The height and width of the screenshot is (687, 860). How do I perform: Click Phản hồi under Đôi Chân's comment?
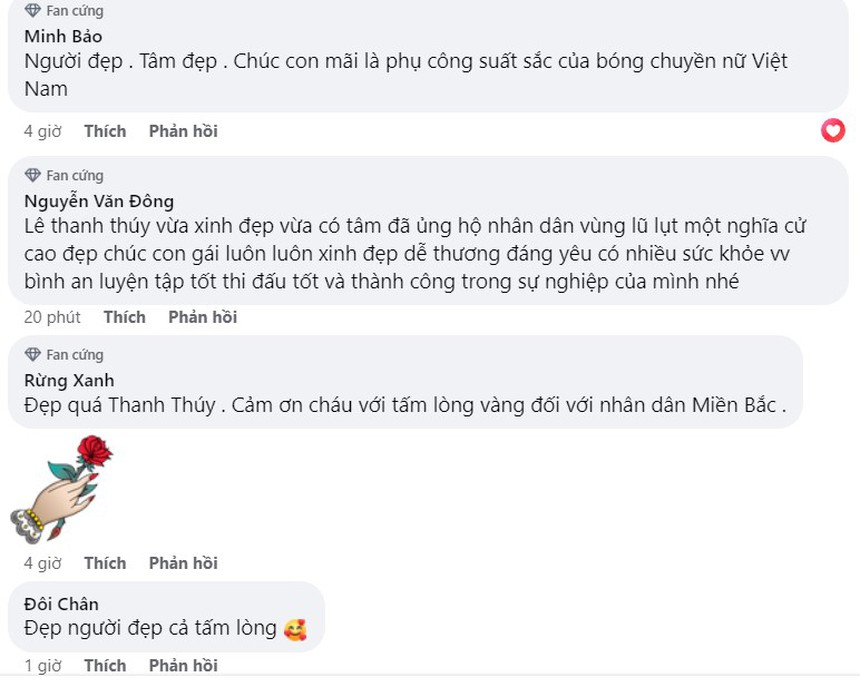coord(183,665)
